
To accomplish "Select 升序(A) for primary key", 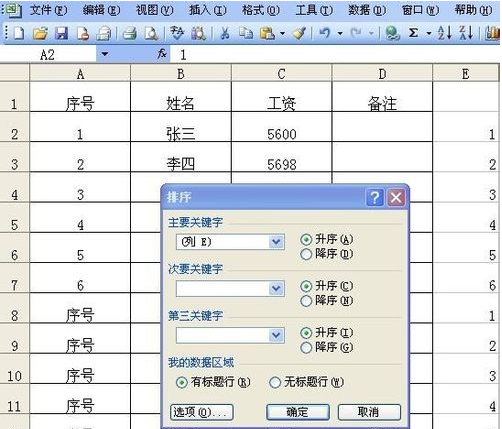I will coord(326,239).
